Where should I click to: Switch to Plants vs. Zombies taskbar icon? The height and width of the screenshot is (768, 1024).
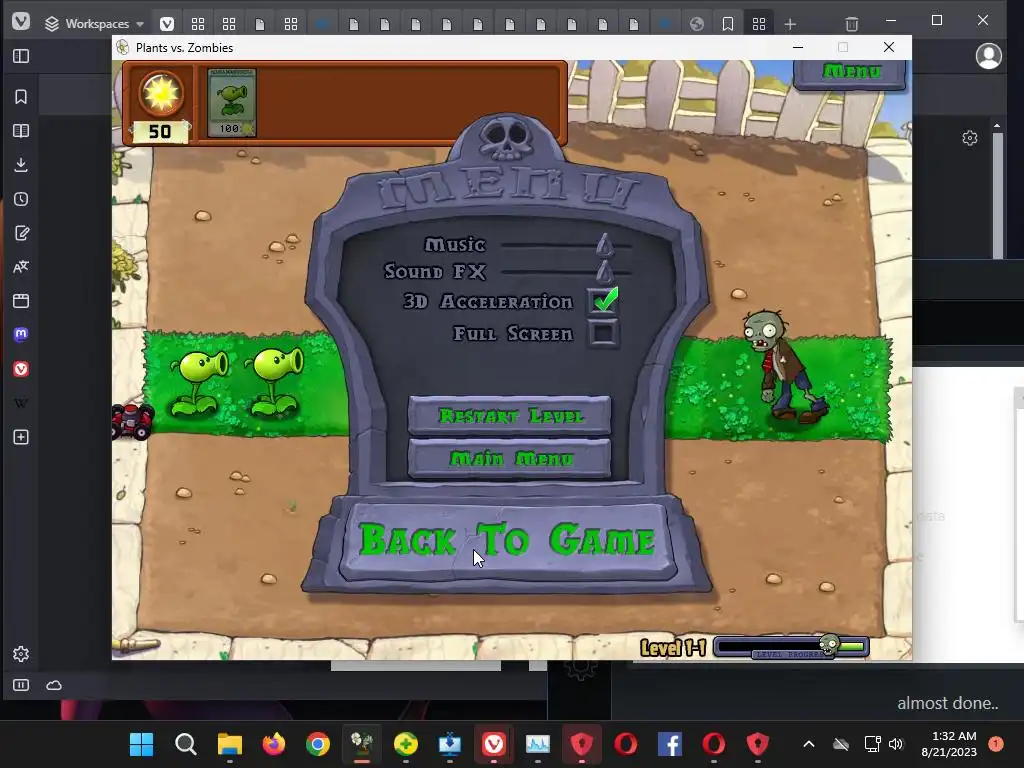click(x=362, y=744)
